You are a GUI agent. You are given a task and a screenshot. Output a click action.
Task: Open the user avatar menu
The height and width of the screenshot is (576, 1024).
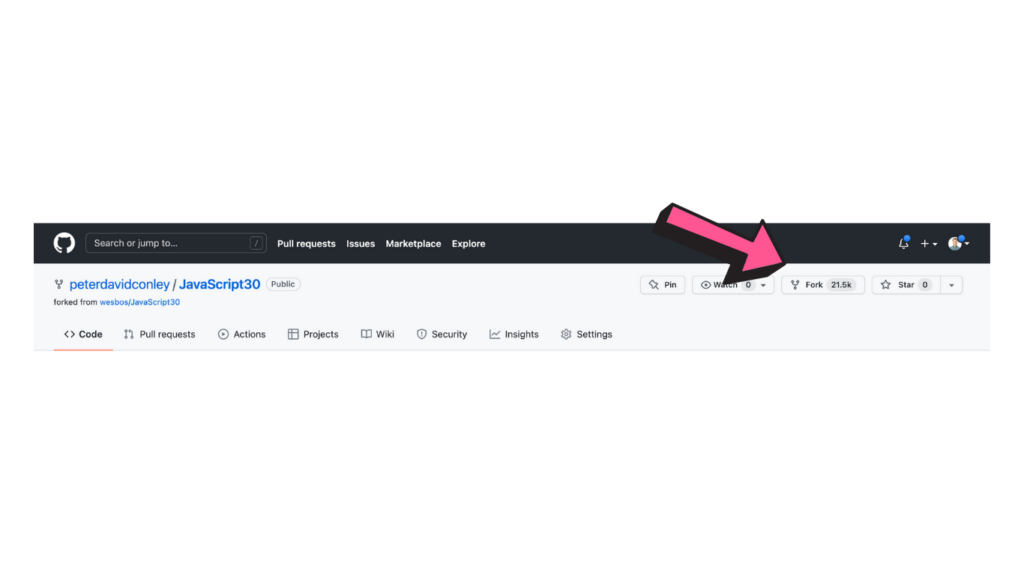pos(958,243)
